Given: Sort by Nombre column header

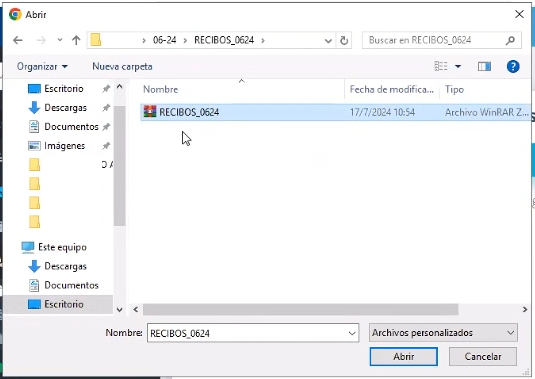Looking at the screenshot, I should pos(160,89).
